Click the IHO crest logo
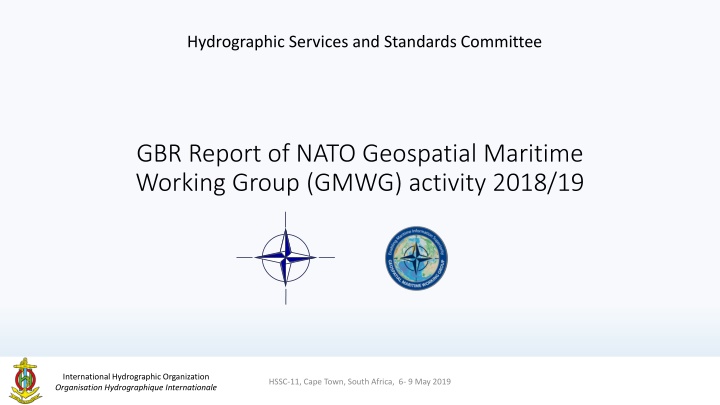Screen dimensions: 720x405 pyautogui.click(x=26, y=381)
